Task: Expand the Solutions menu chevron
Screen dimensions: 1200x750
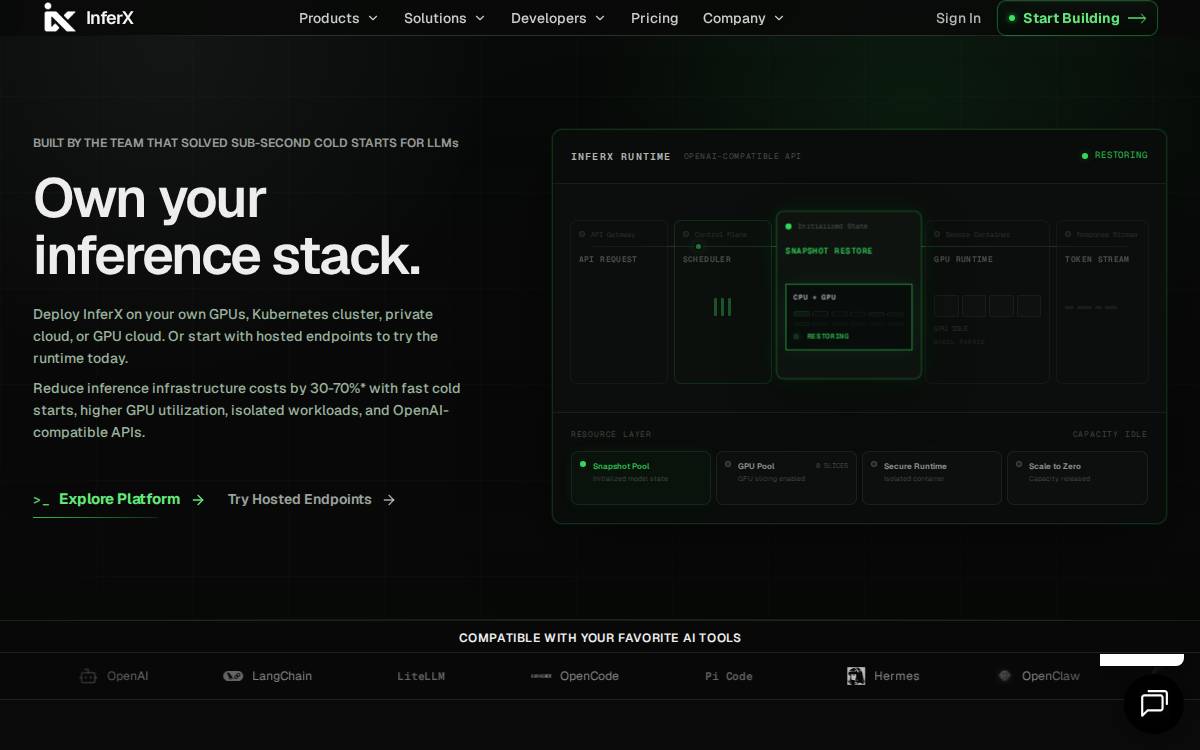Action: point(480,18)
